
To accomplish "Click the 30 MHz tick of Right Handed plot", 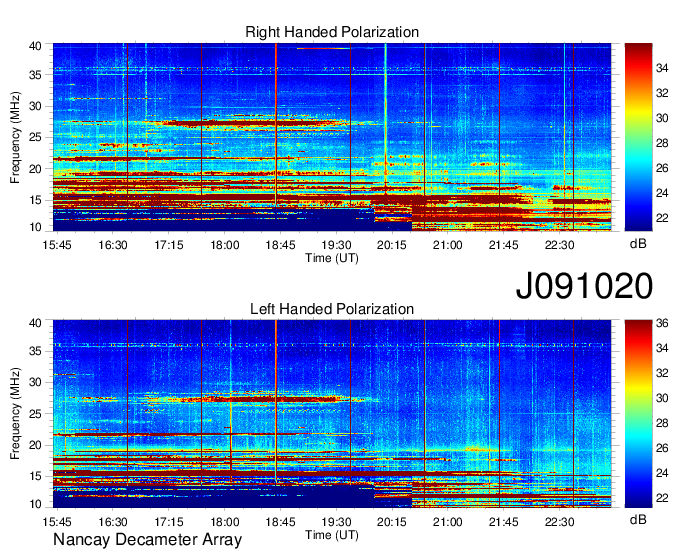I will (x=35, y=106).
